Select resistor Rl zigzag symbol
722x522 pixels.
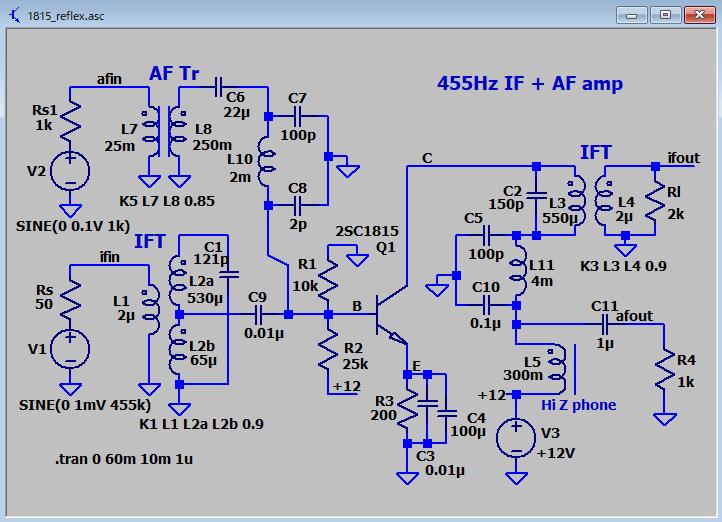(655, 203)
